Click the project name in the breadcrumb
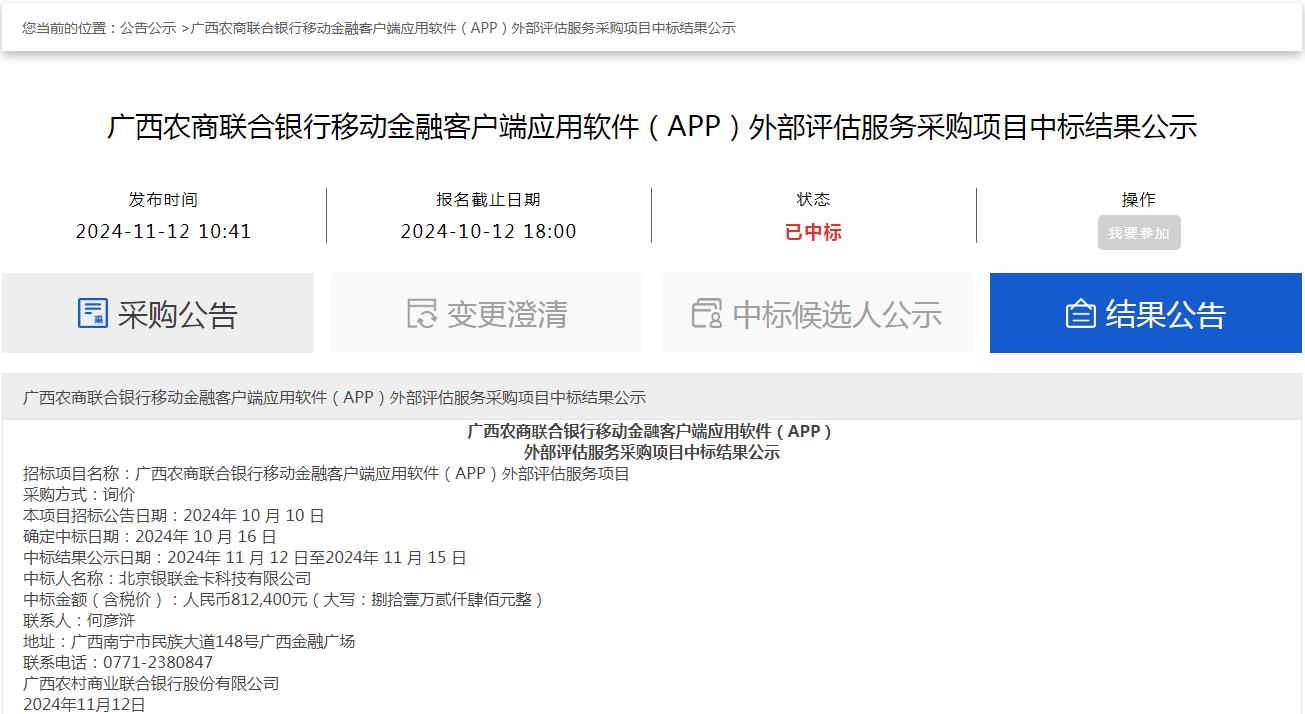Image resolution: width=1305 pixels, height=714 pixels. [x=463, y=28]
